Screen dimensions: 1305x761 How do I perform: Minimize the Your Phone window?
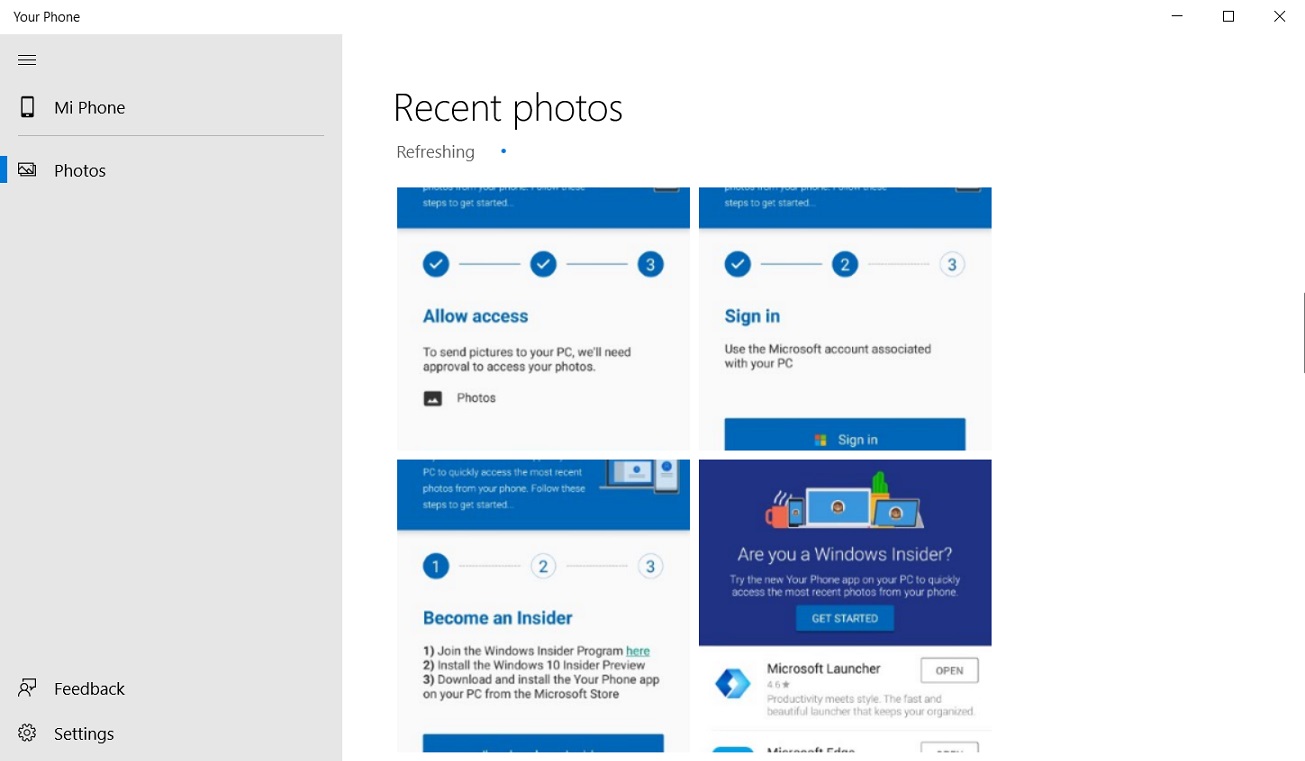(x=1178, y=17)
